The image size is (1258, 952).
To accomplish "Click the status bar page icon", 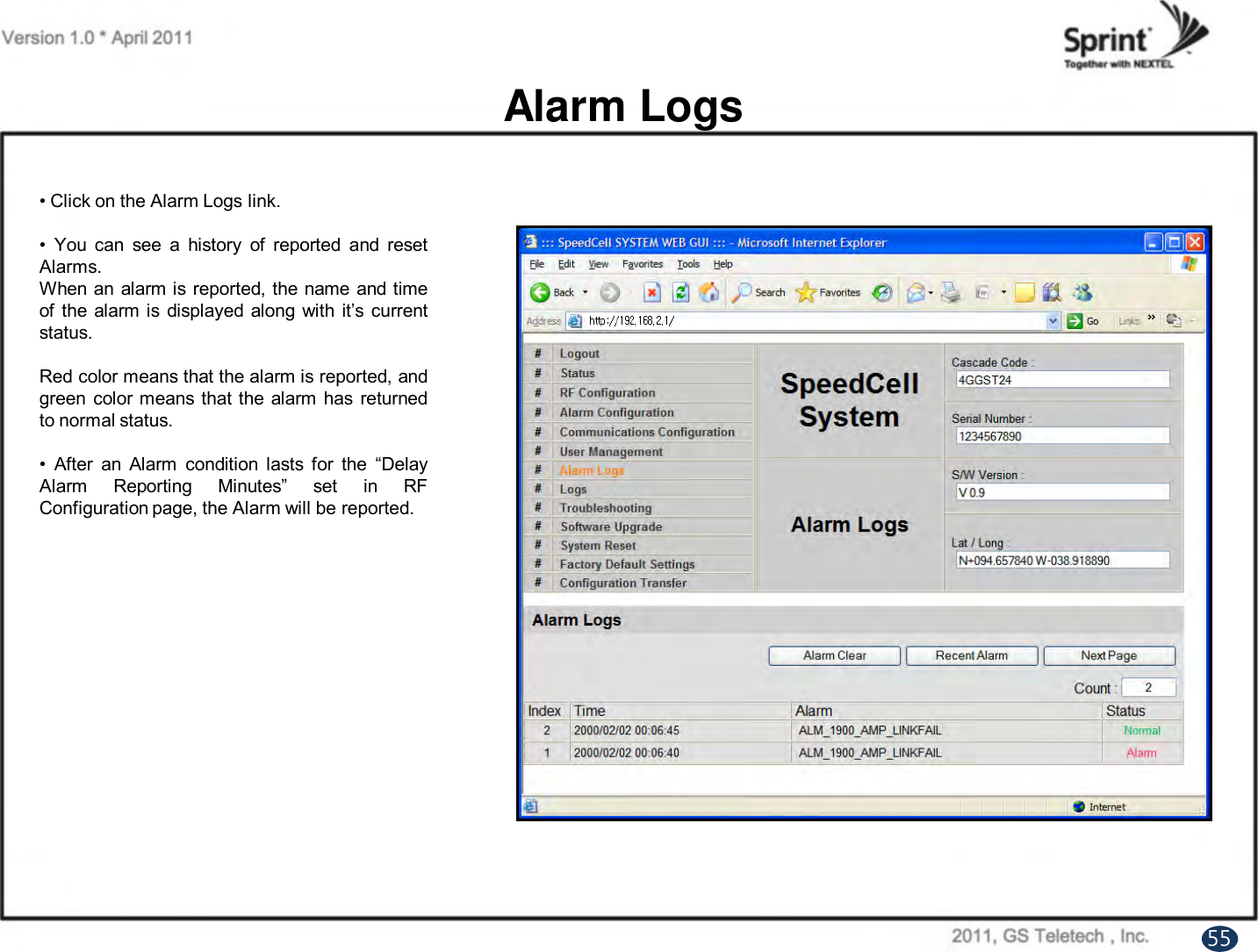I will [x=530, y=806].
